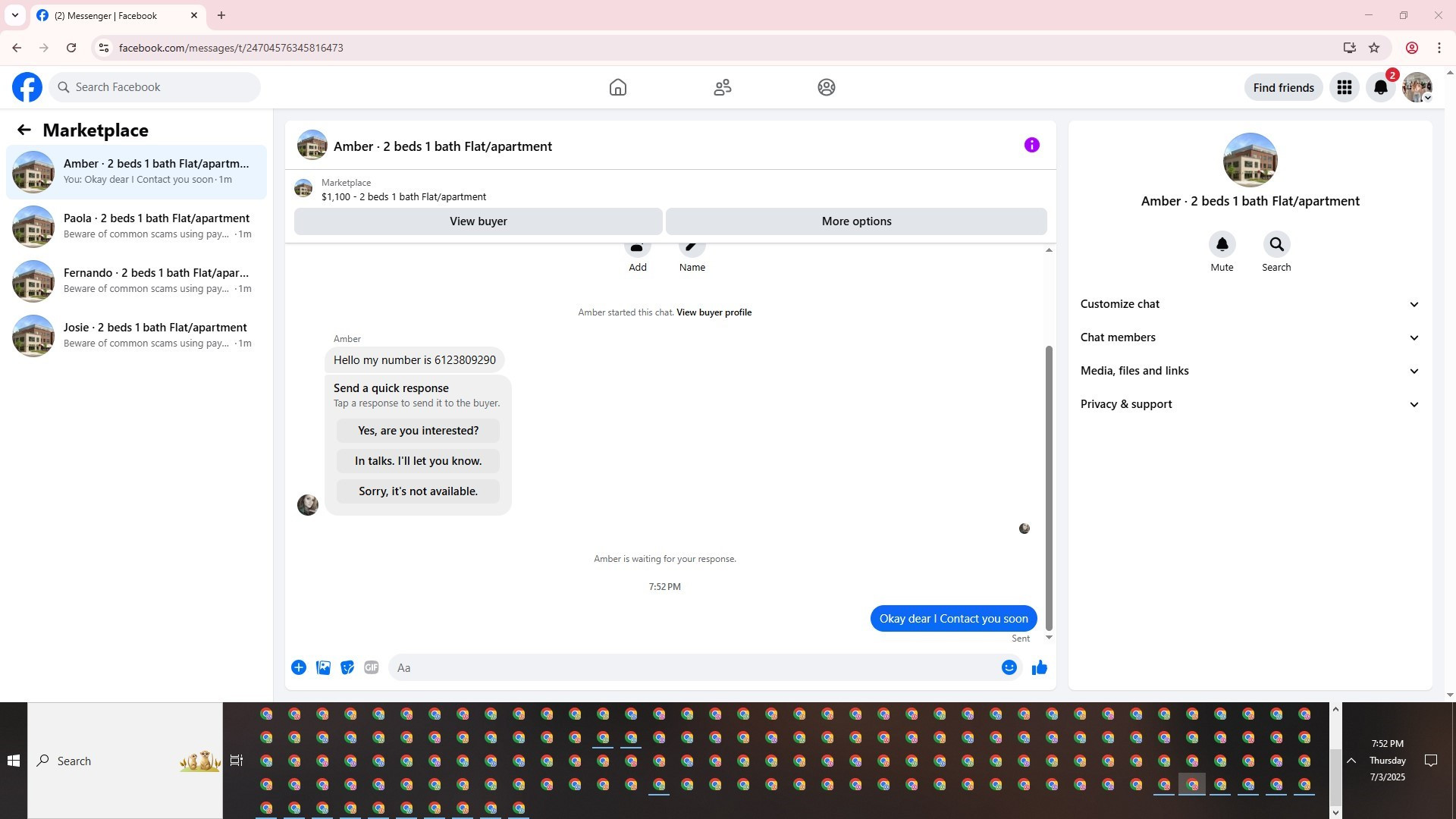Open the emoji picker
Screen dimensions: 1456x819
coord(1009,667)
